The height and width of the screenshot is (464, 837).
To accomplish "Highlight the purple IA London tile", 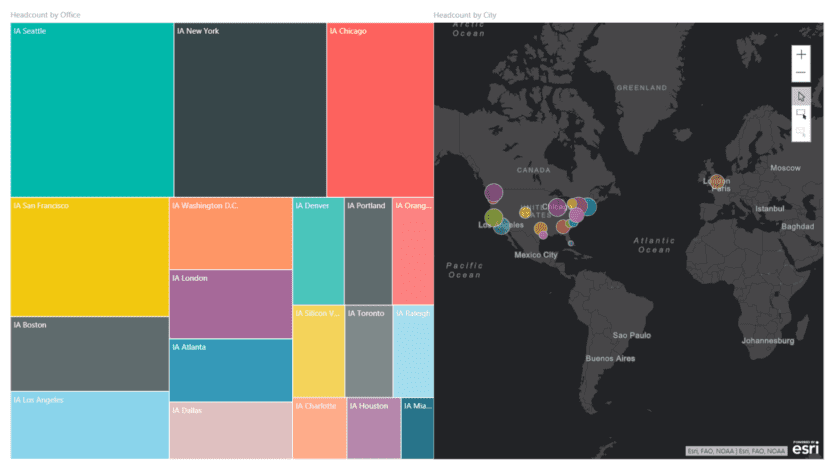I will tap(231, 304).
